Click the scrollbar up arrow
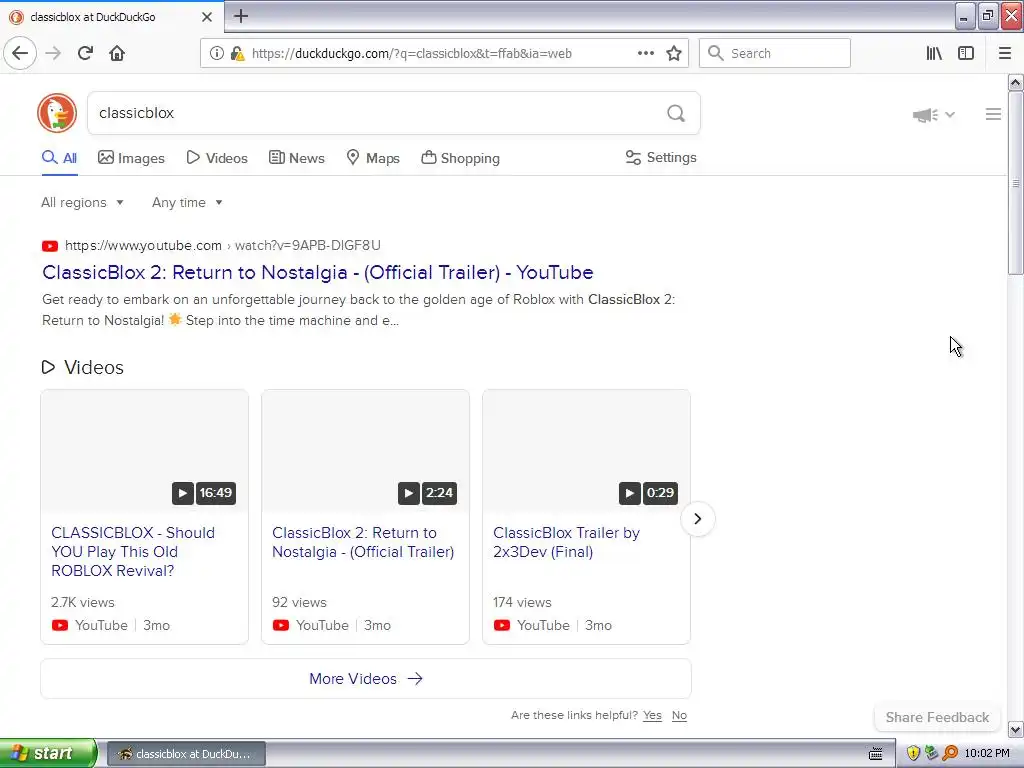Image resolution: width=1024 pixels, height=768 pixels. (x=1015, y=83)
